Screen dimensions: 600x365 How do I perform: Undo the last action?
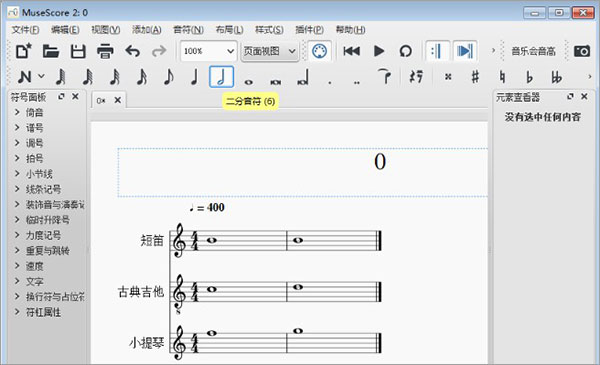pos(133,51)
